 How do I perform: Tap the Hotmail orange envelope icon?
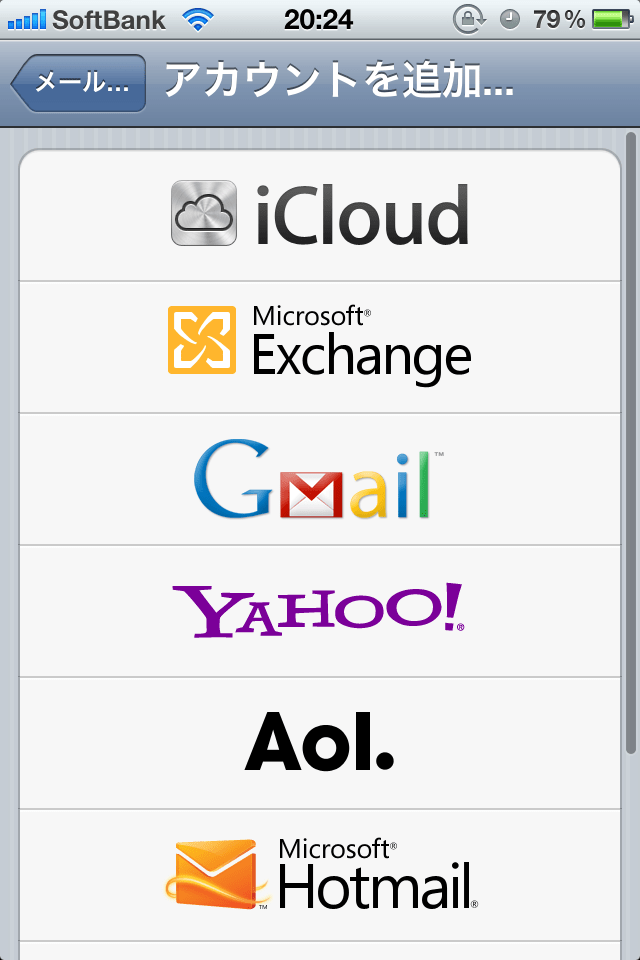(216, 874)
